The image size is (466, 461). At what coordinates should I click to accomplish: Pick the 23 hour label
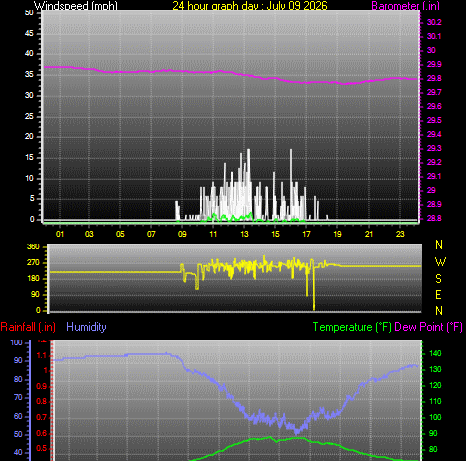(x=400, y=234)
